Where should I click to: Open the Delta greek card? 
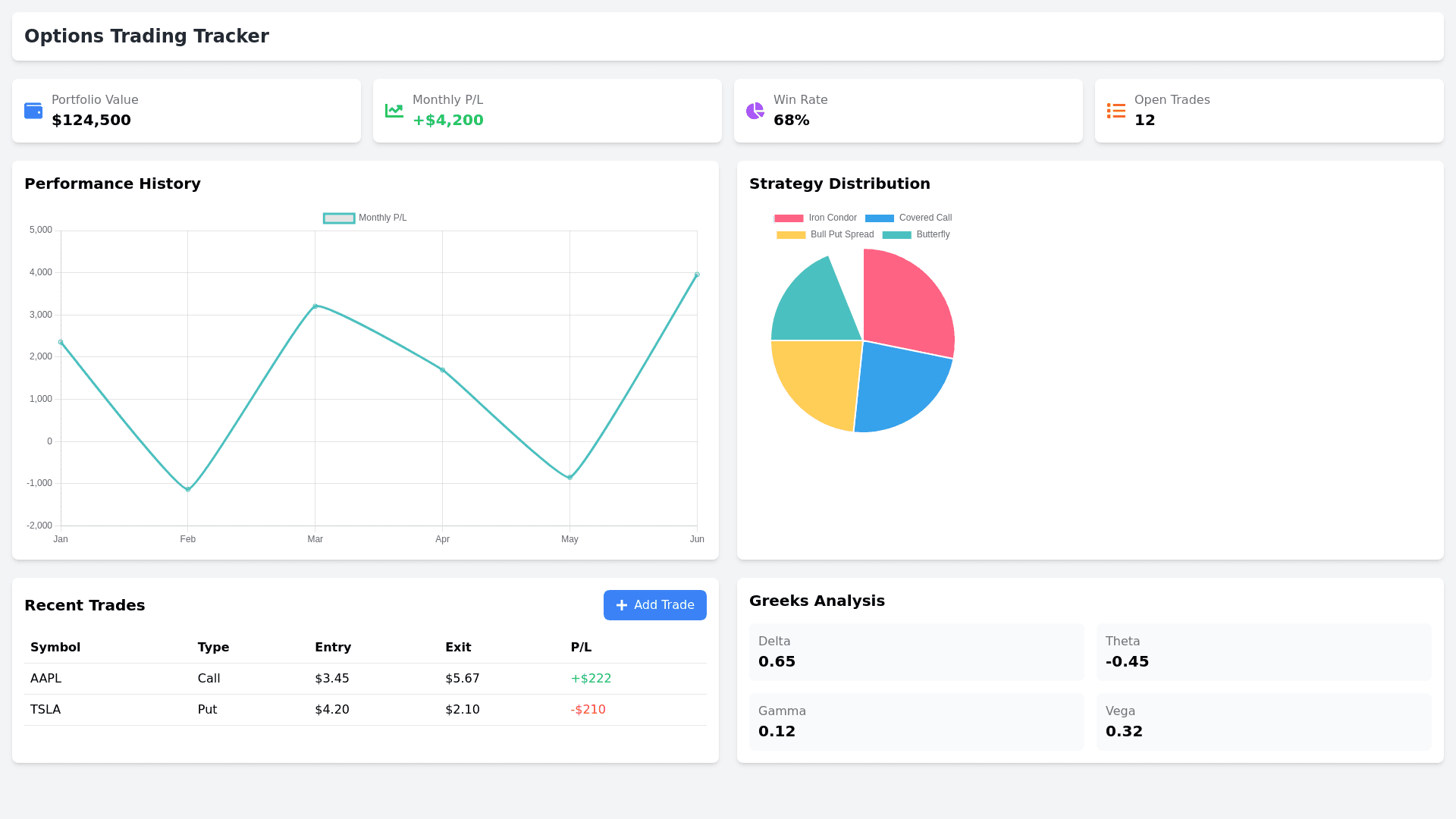[x=916, y=652]
